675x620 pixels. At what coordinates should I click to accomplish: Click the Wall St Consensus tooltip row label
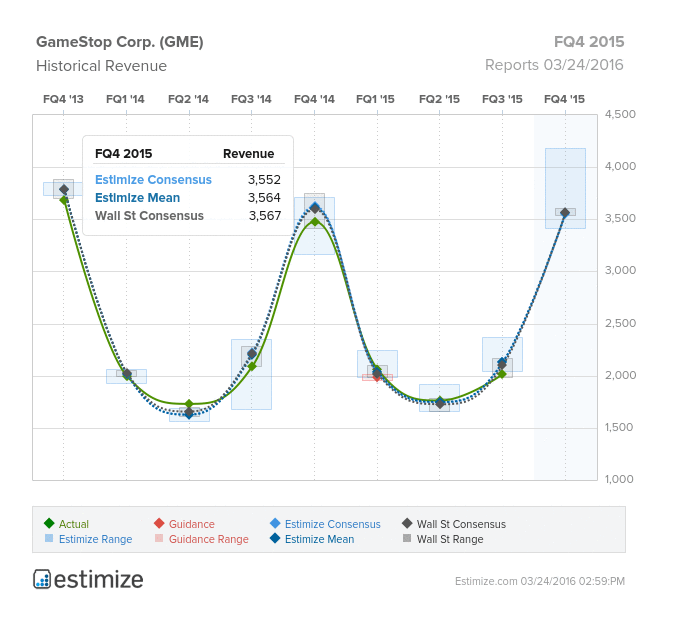tap(149, 216)
